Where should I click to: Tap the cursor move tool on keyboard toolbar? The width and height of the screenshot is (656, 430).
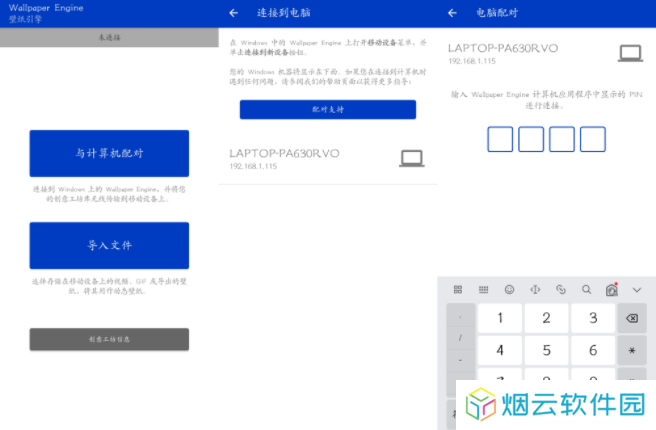[x=535, y=289]
